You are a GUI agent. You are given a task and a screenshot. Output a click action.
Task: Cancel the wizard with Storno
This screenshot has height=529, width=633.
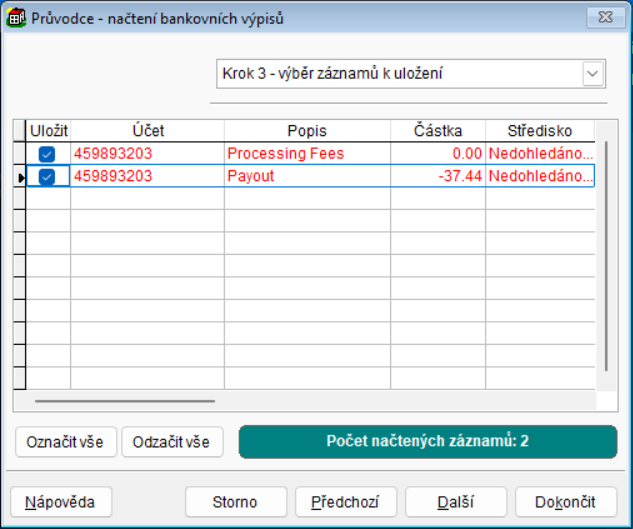(x=235, y=502)
